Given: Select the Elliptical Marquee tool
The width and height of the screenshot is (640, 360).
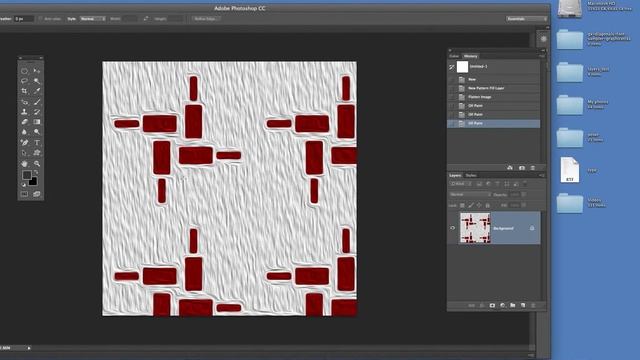Looking at the screenshot, I should point(24,71).
